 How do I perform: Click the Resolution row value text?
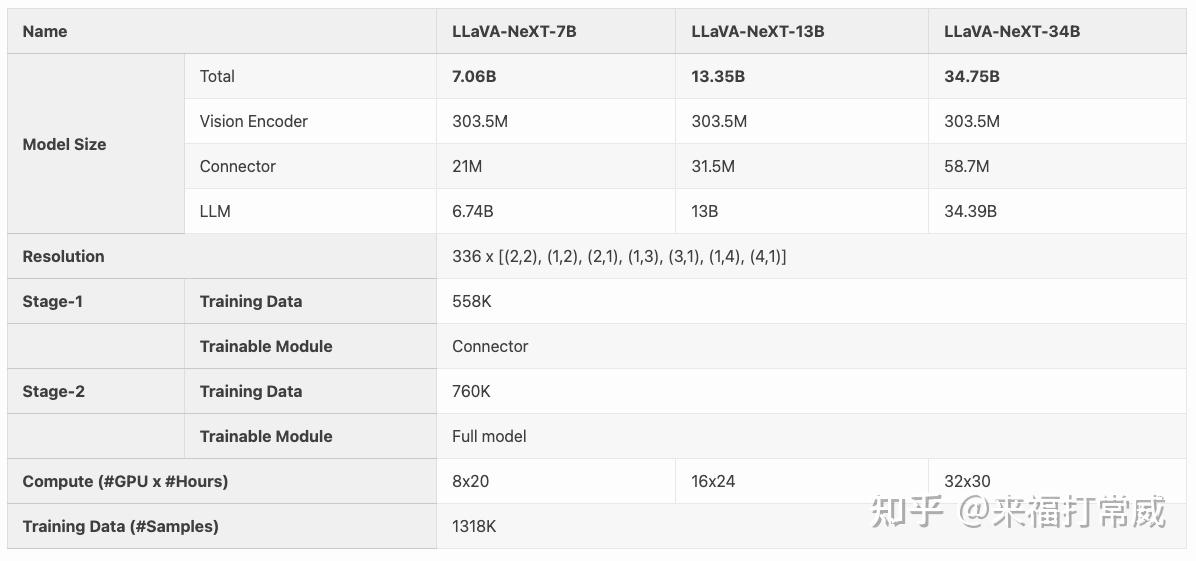(x=619, y=256)
